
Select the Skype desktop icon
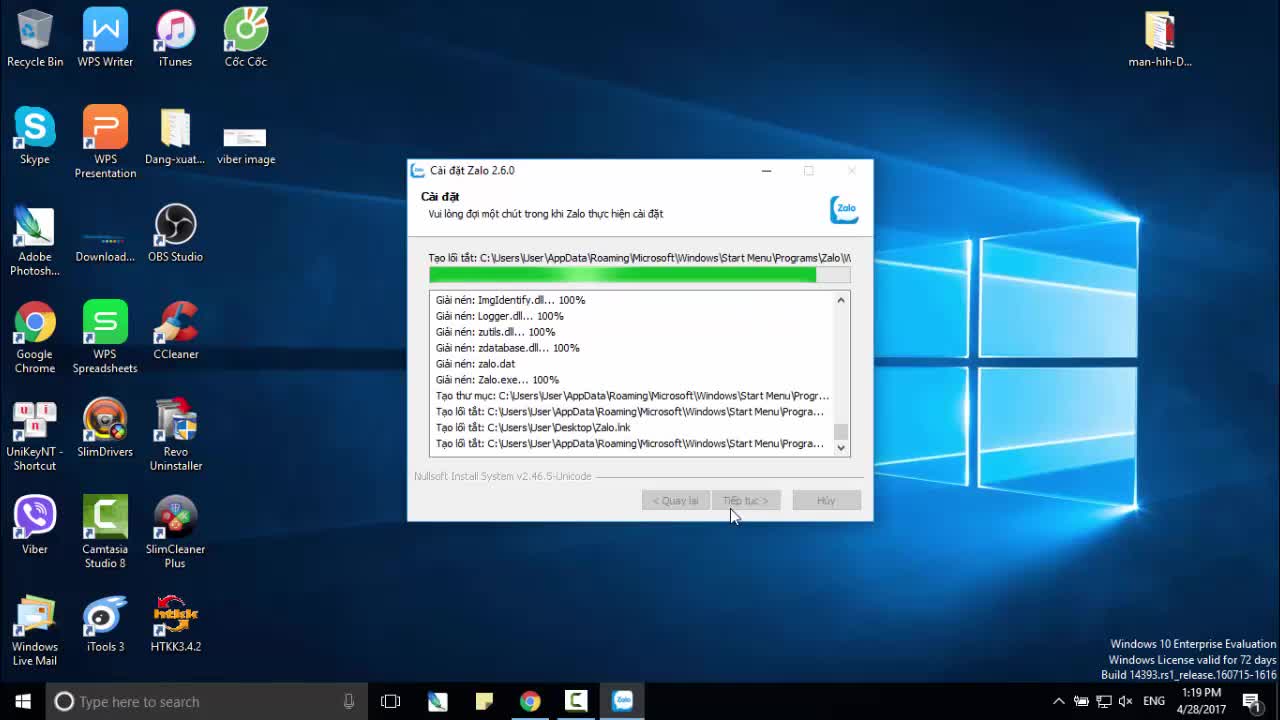click(x=35, y=136)
